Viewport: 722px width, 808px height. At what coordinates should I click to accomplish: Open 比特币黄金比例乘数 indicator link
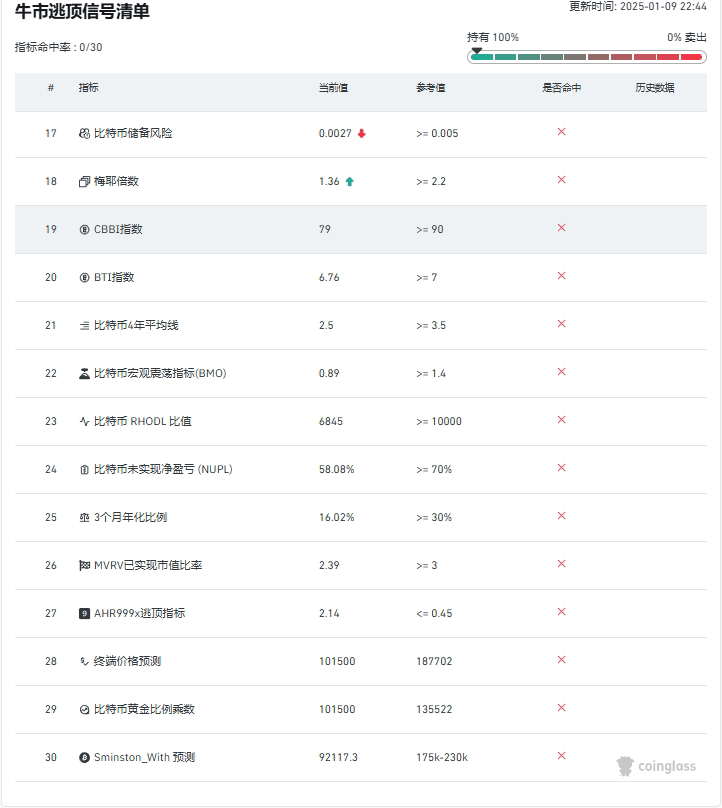pos(144,710)
